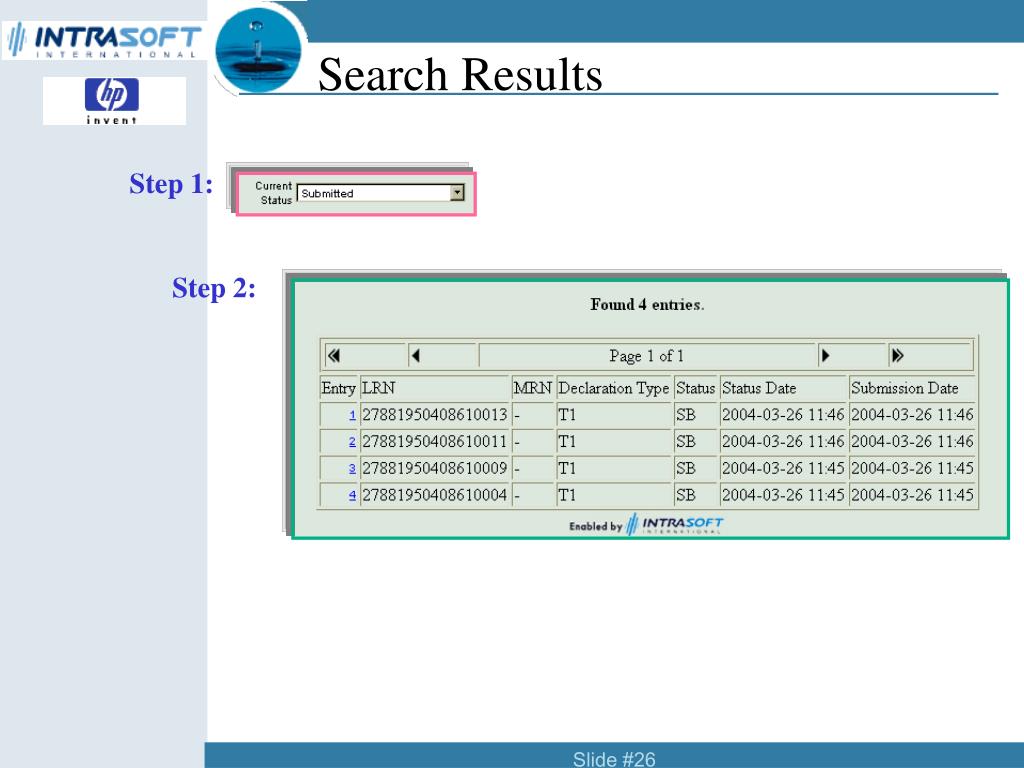Click 'Enabled by' footer text
The width and height of the screenshot is (1024, 768).
pyautogui.click(x=596, y=526)
